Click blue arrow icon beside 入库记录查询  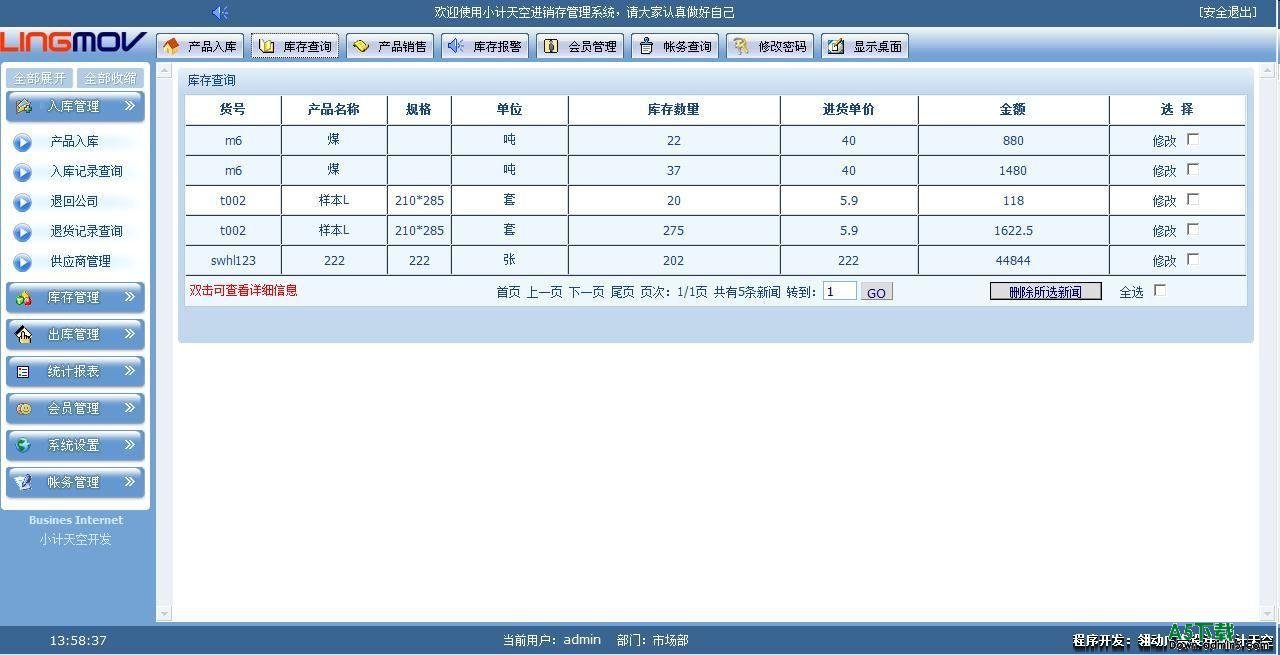23,172
